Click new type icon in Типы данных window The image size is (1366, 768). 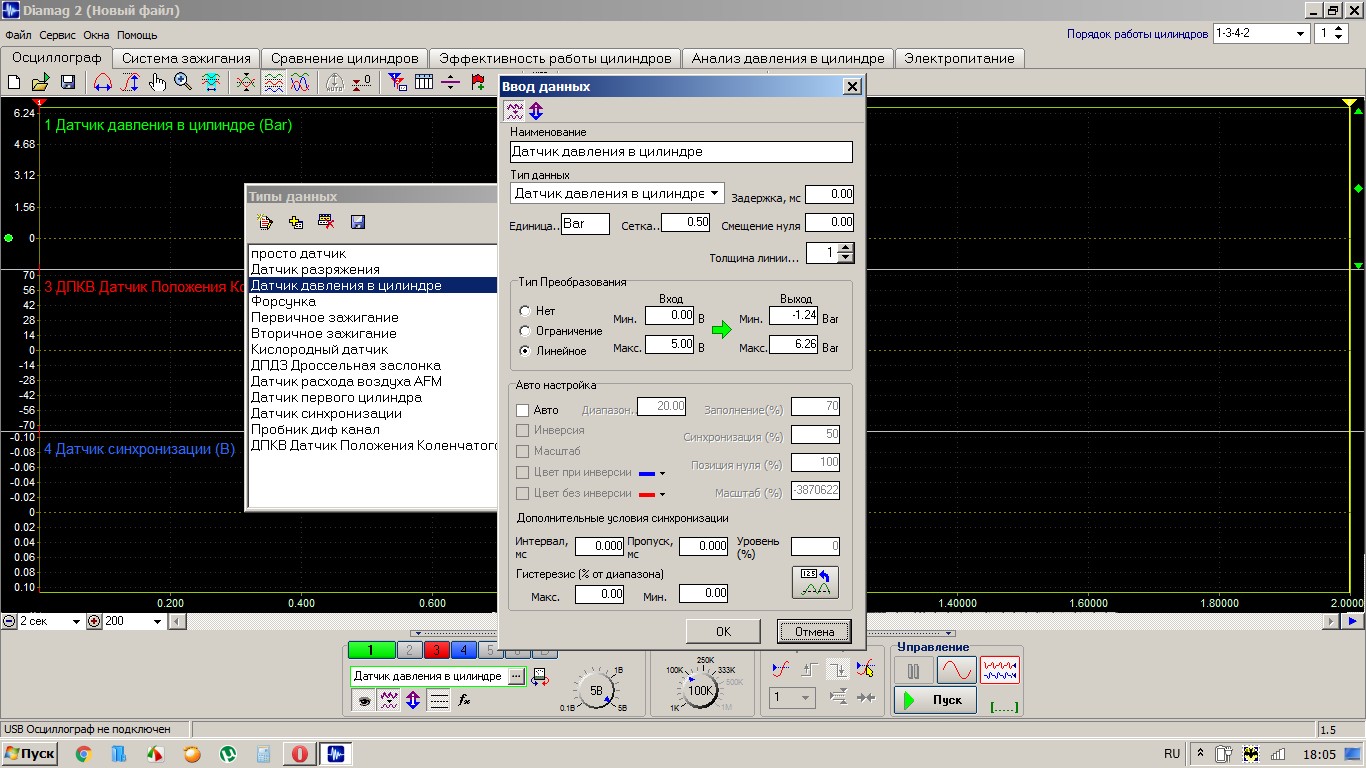coord(265,222)
